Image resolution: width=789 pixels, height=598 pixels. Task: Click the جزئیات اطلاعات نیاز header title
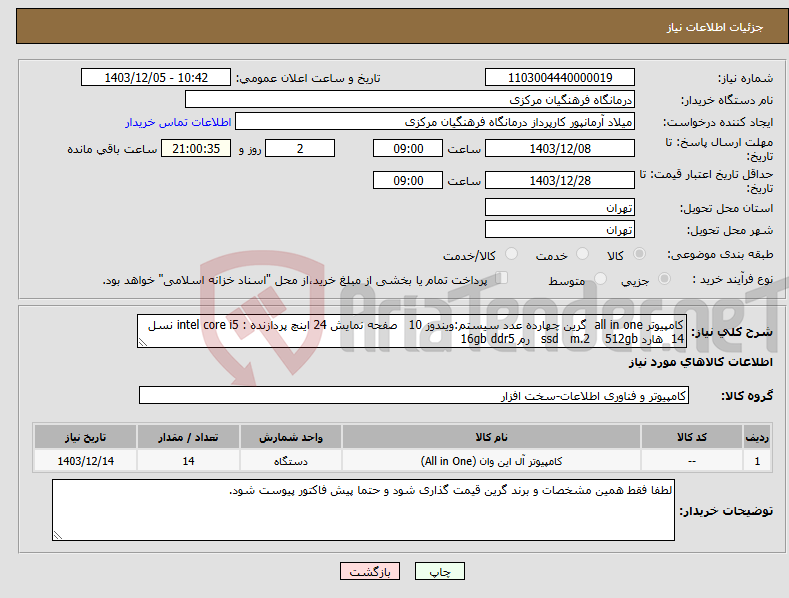[715, 27]
